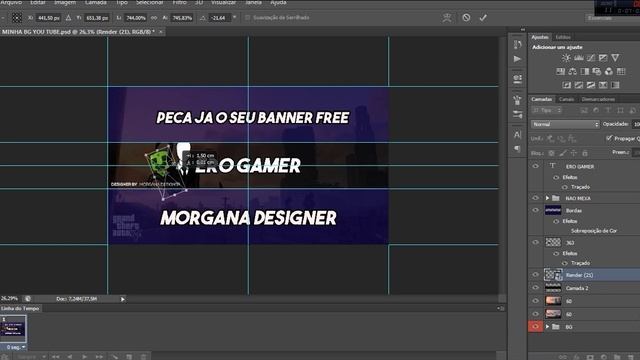Image resolution: width=640 pixels, height=360 pixels.
Task: Toggle the relative positioning triangle icon
Action: pos(68,18)
